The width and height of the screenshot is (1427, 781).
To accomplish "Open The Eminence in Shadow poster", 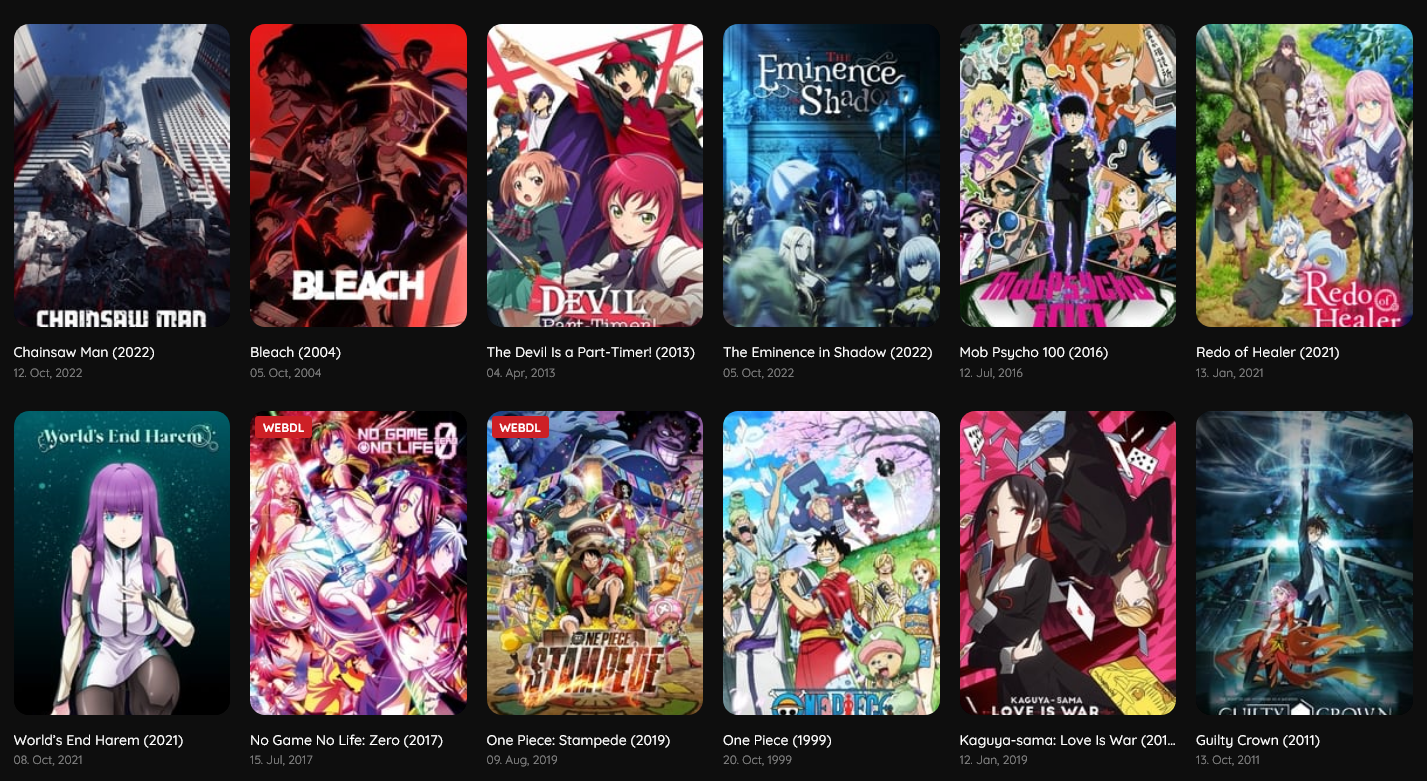I will [x=831, y=176].
